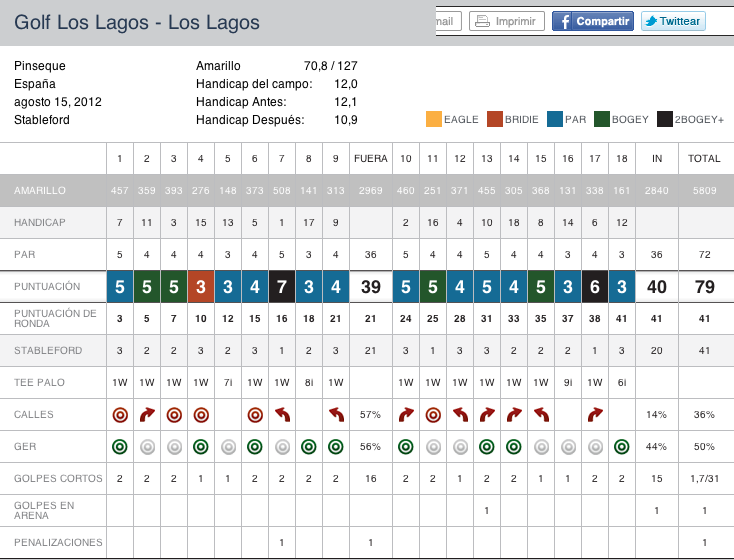Click the red BRIDIE legend swatch
Viewport: 734px width, 560px height.
click(495, 119)
